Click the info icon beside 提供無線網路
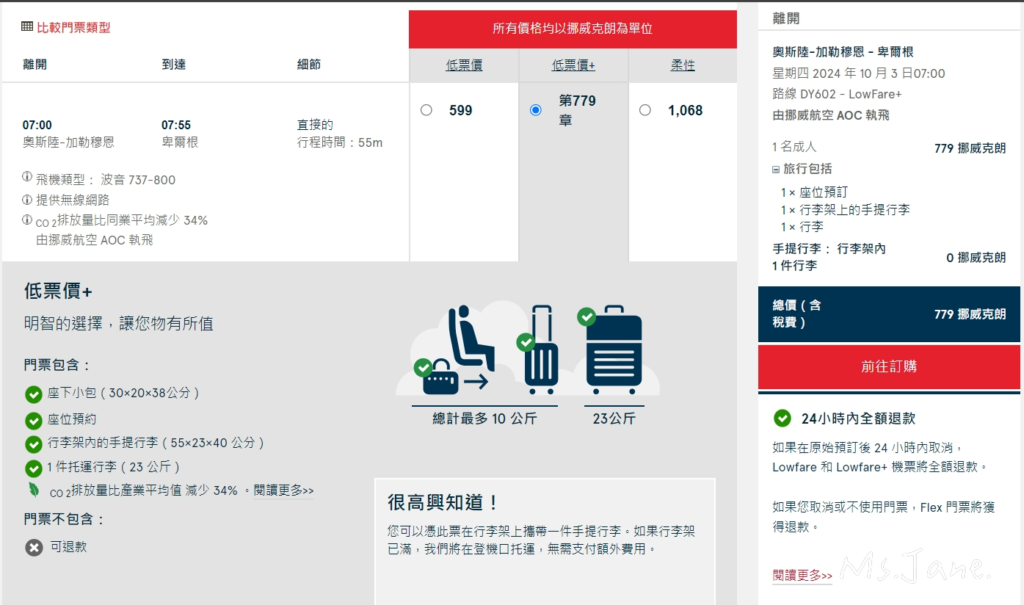The width and height of the screenshot is (1024, 605). tap(27, 199)
